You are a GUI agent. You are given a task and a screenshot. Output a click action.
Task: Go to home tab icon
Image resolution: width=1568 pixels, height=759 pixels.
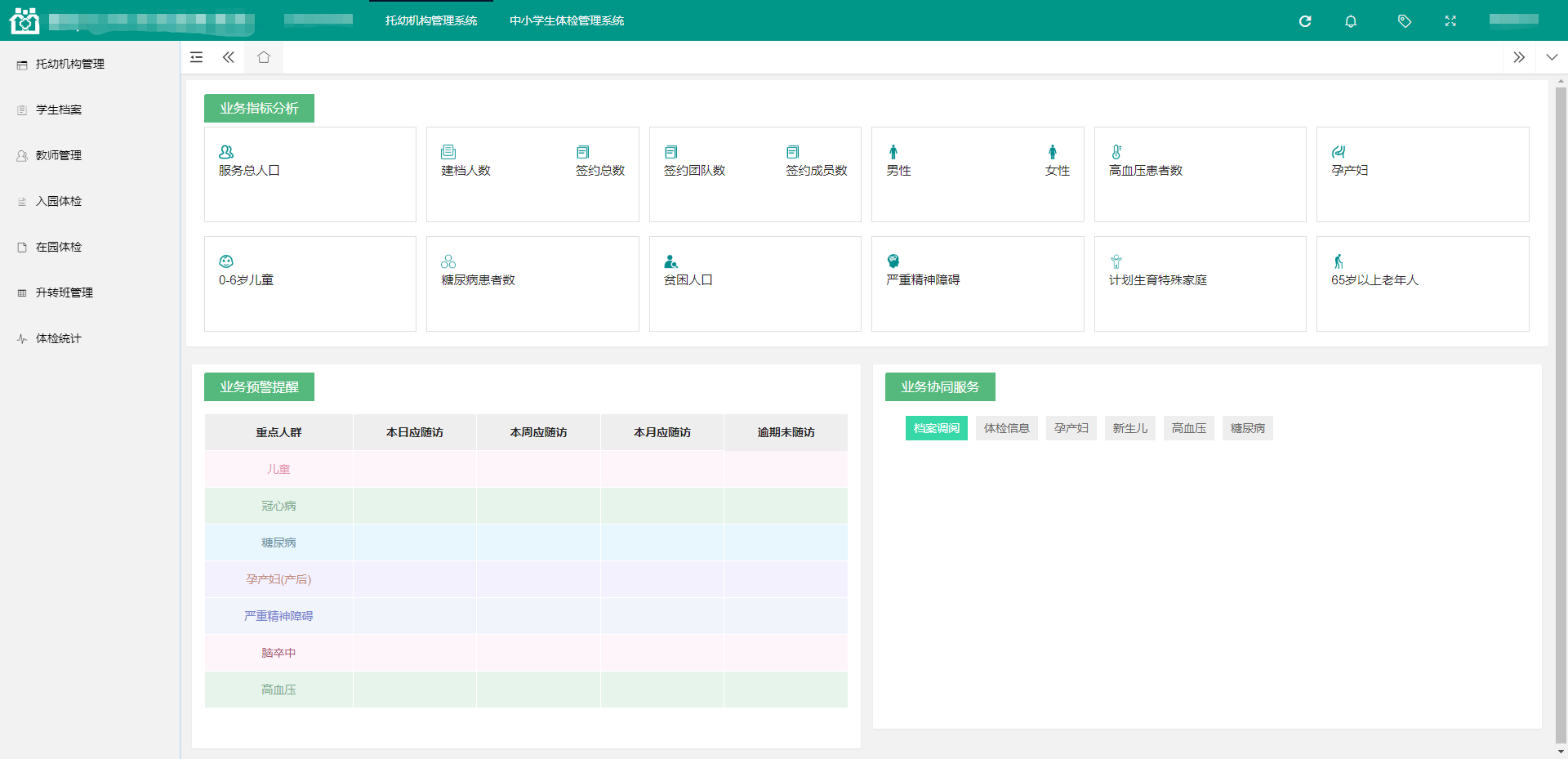tap(263, 57)
